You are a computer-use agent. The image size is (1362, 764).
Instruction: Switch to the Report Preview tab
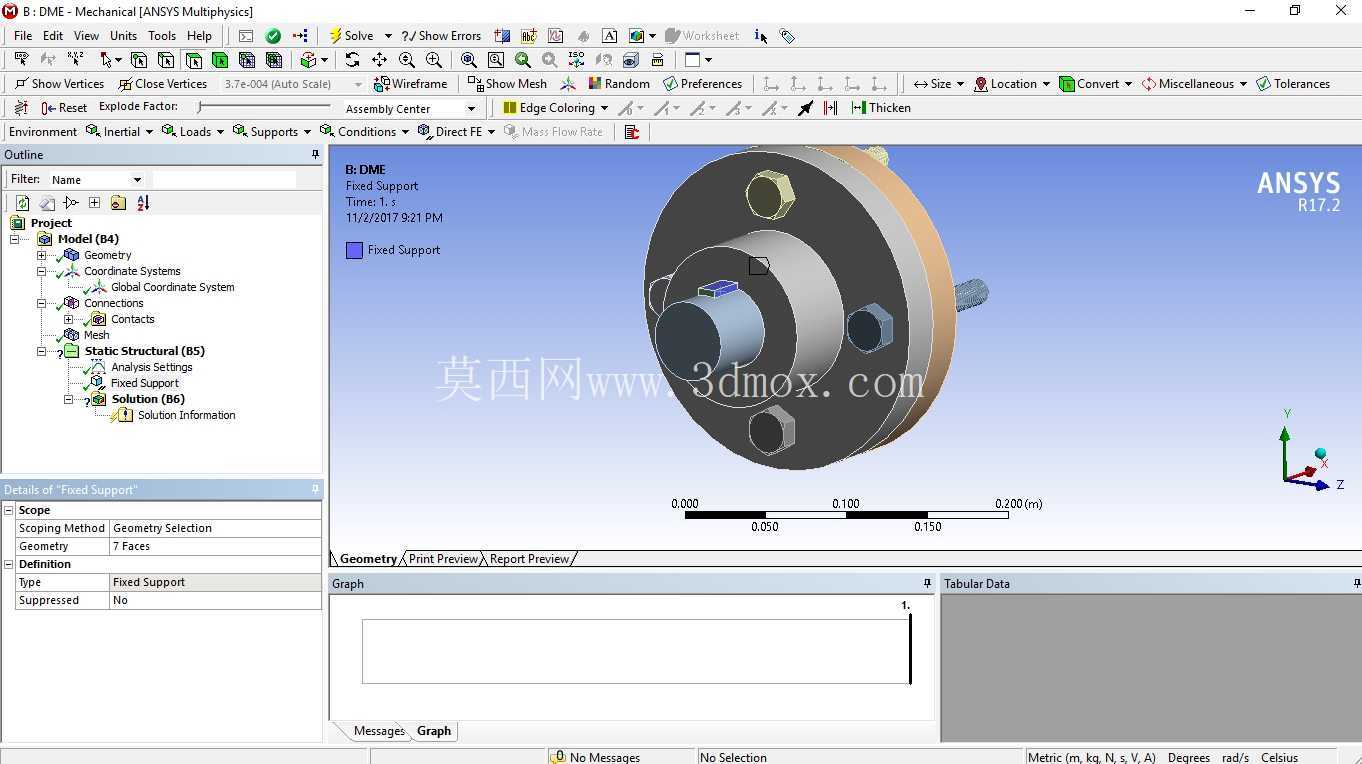click(529, 559)
